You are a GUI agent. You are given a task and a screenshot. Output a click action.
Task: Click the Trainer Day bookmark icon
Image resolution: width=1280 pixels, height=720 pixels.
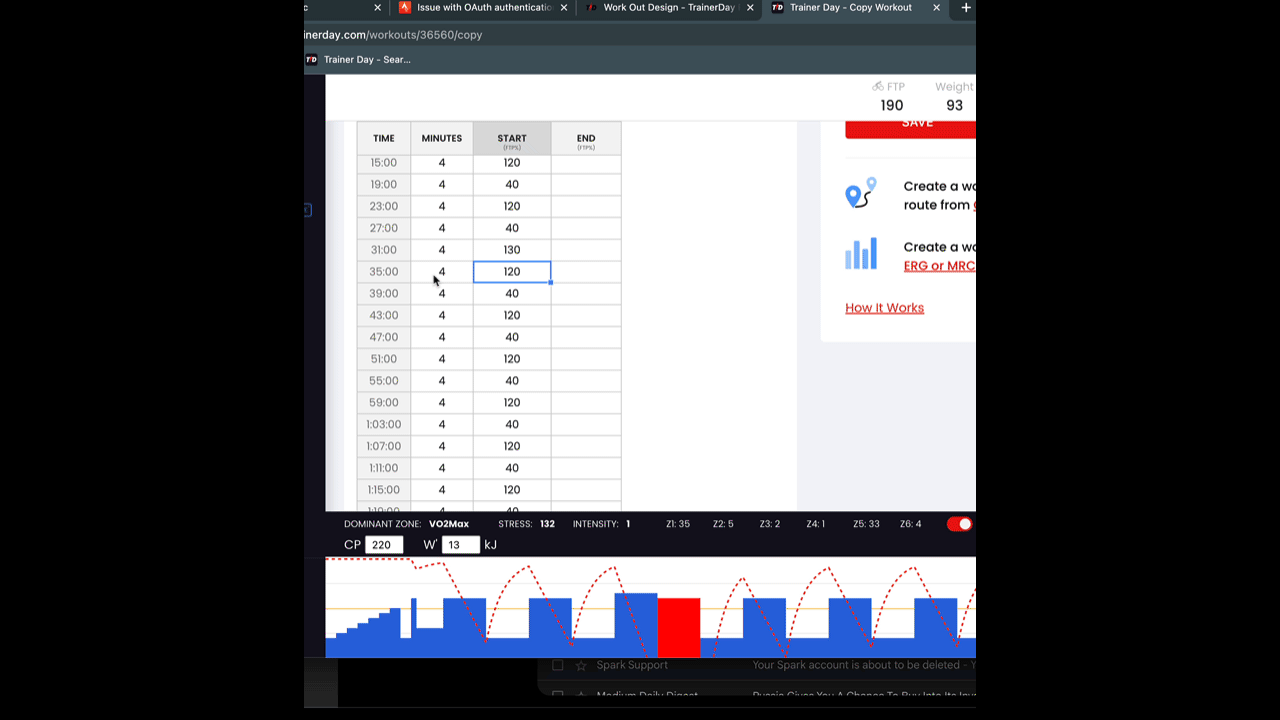[x=312, y=60]
